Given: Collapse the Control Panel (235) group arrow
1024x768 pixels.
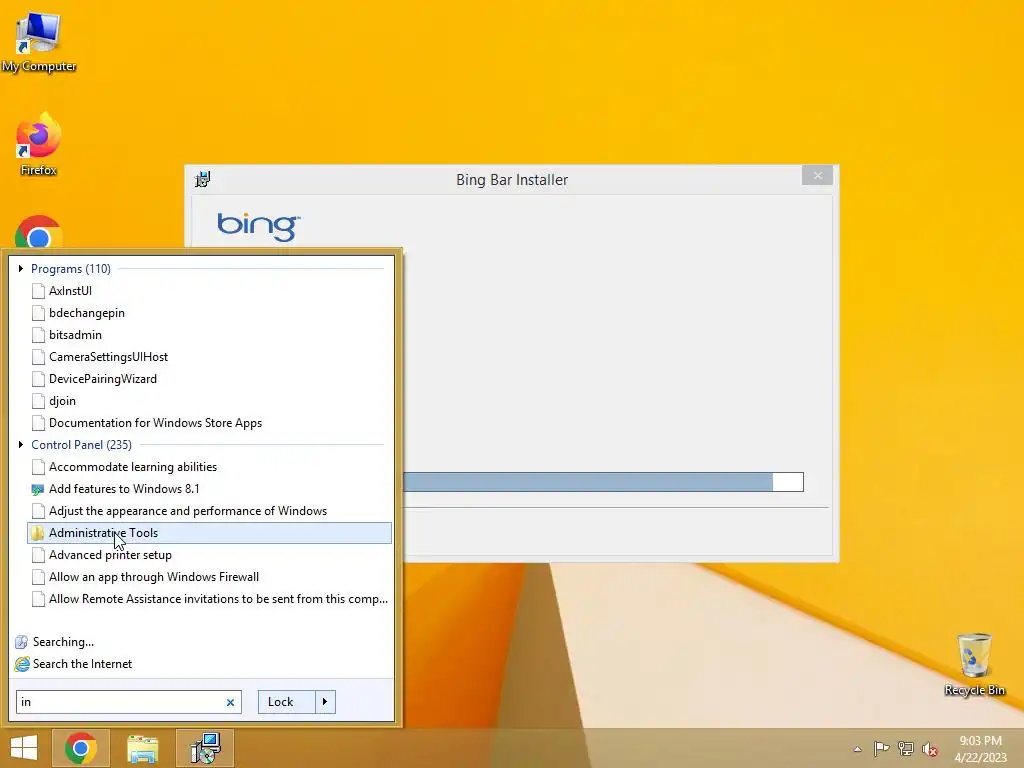Looking at the screenshot, I should 21,445.
